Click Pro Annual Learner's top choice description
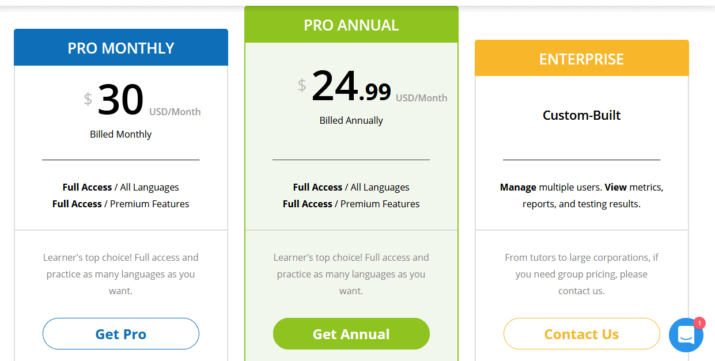Viewport: 715px width, 361px height. point(351,274)
